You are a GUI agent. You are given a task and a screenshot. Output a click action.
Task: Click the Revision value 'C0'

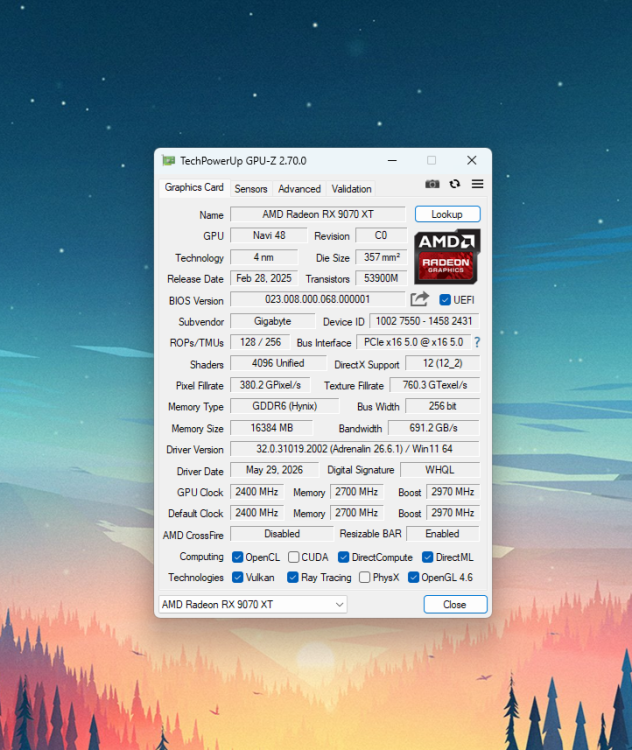pyautogui.click(x=381, y=235)
